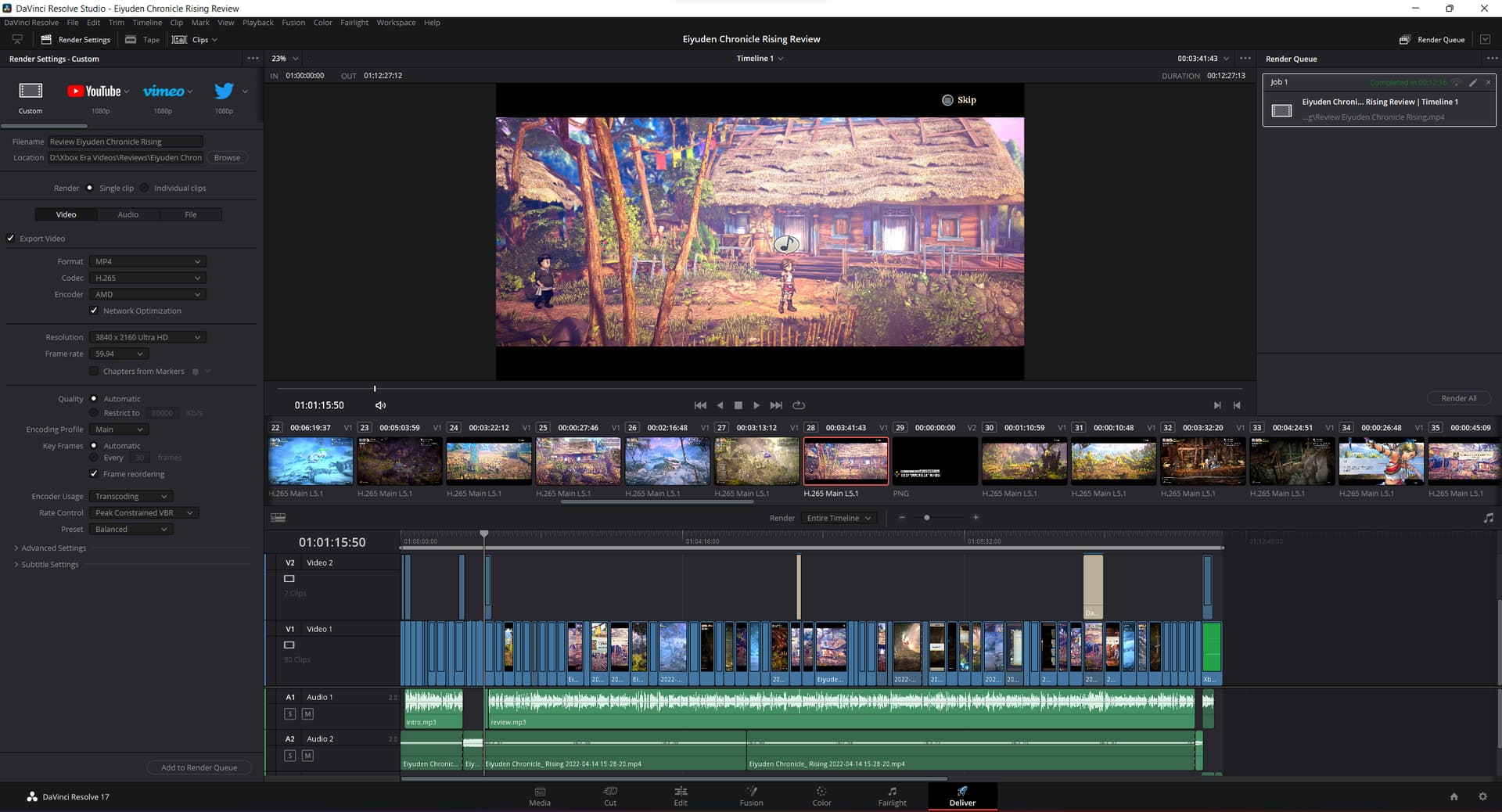Viewport: 1502px width, 812px height.
Task: Switch to the File tab
Action: (191, 214)
